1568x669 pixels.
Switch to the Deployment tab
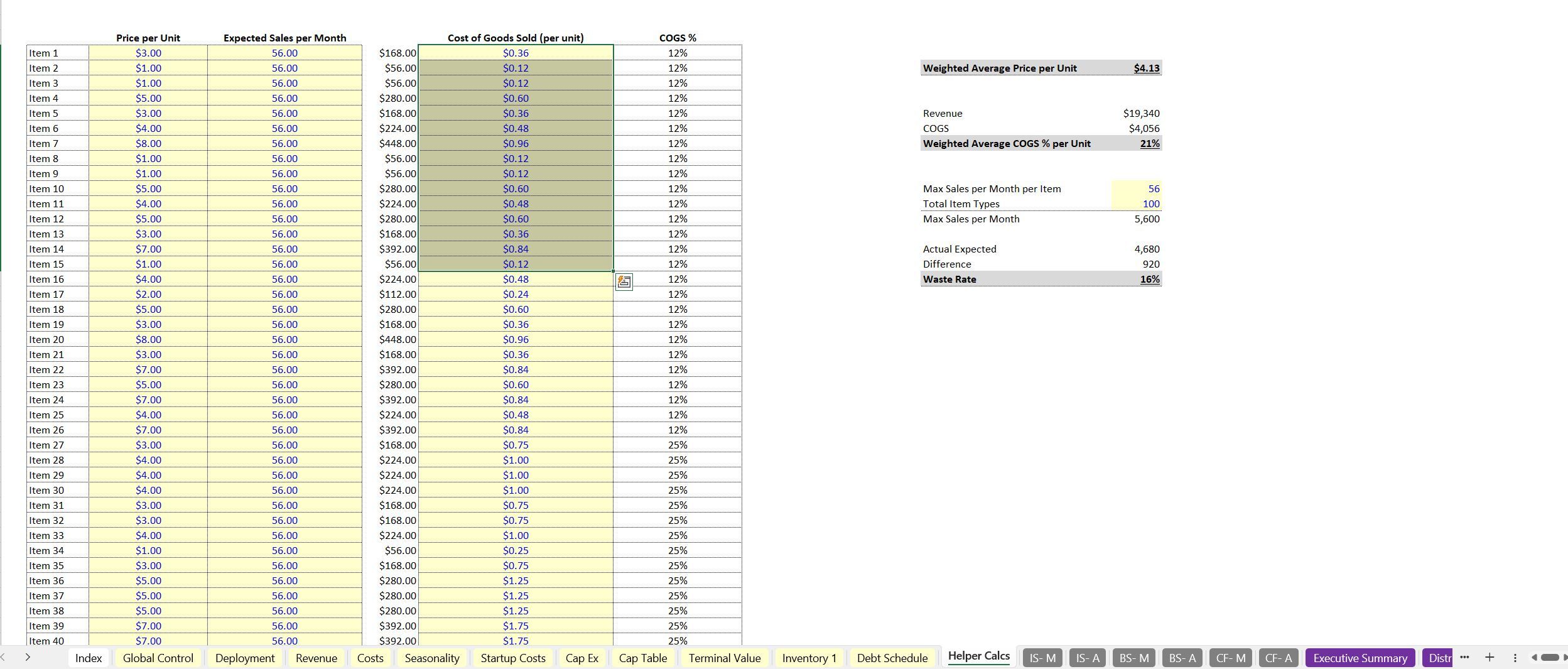coord(245,658)
